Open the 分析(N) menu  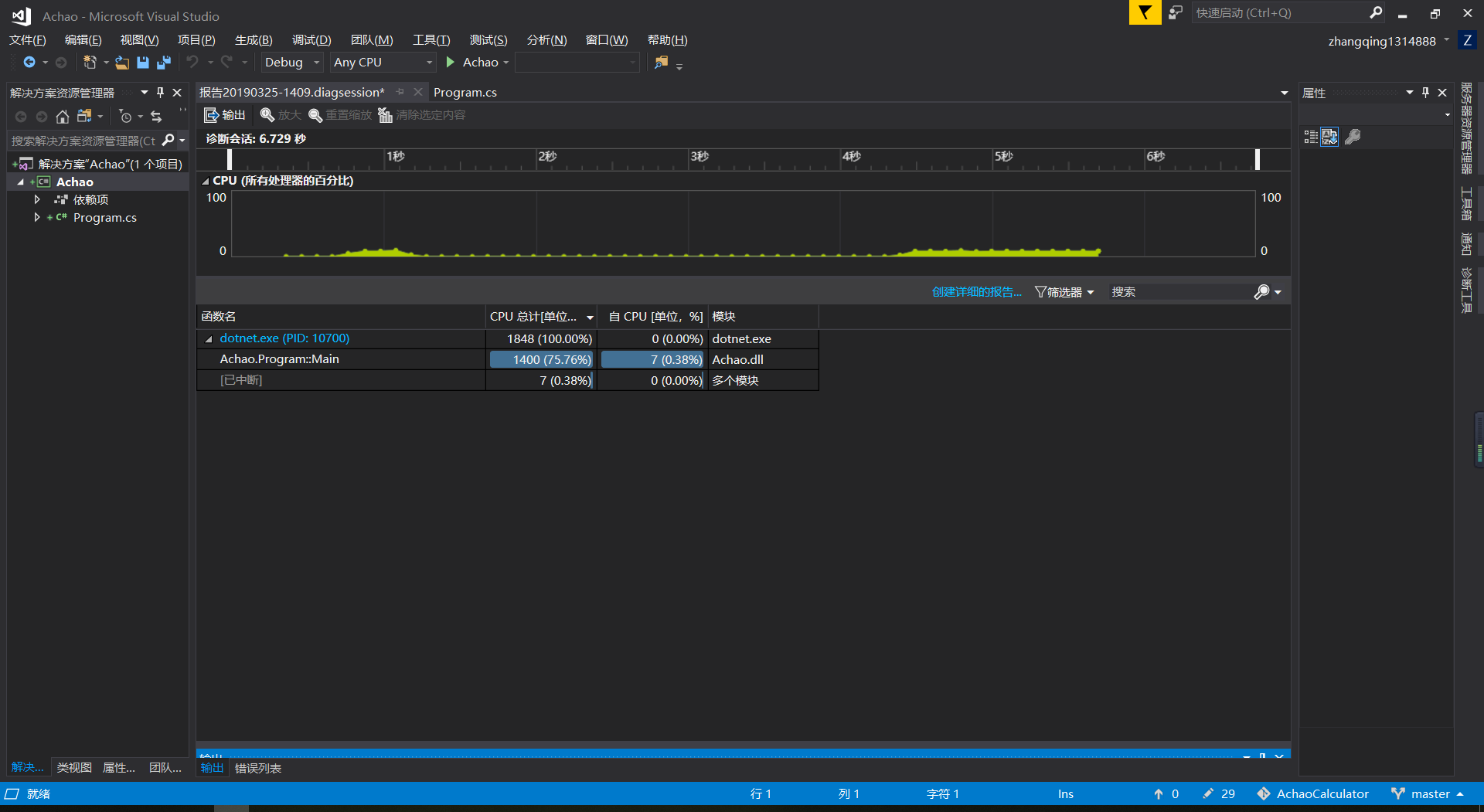tap(546, 40)
